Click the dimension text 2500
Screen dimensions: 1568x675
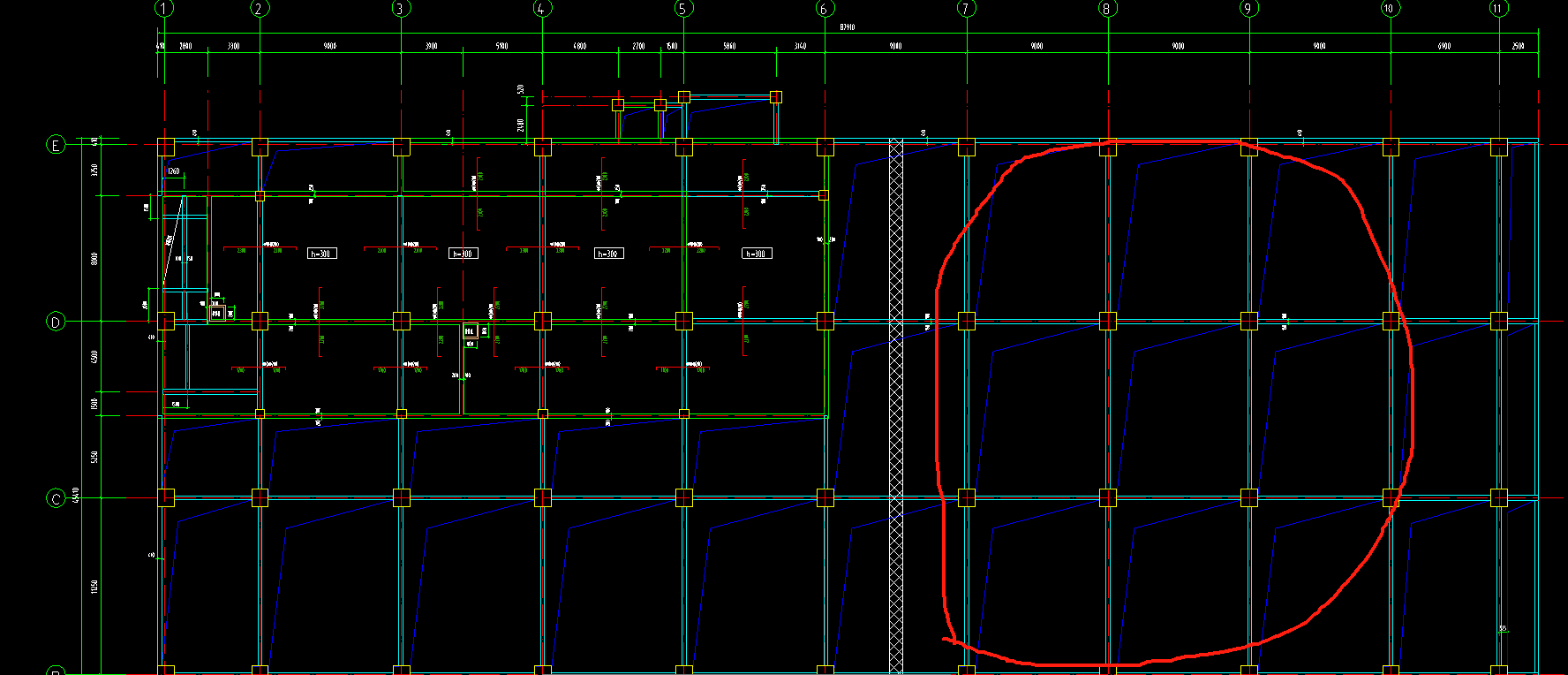click(x=1518, y=46)
